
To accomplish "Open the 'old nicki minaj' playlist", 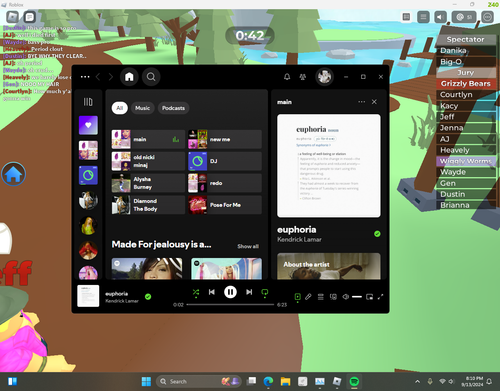I will click(148, 161).
